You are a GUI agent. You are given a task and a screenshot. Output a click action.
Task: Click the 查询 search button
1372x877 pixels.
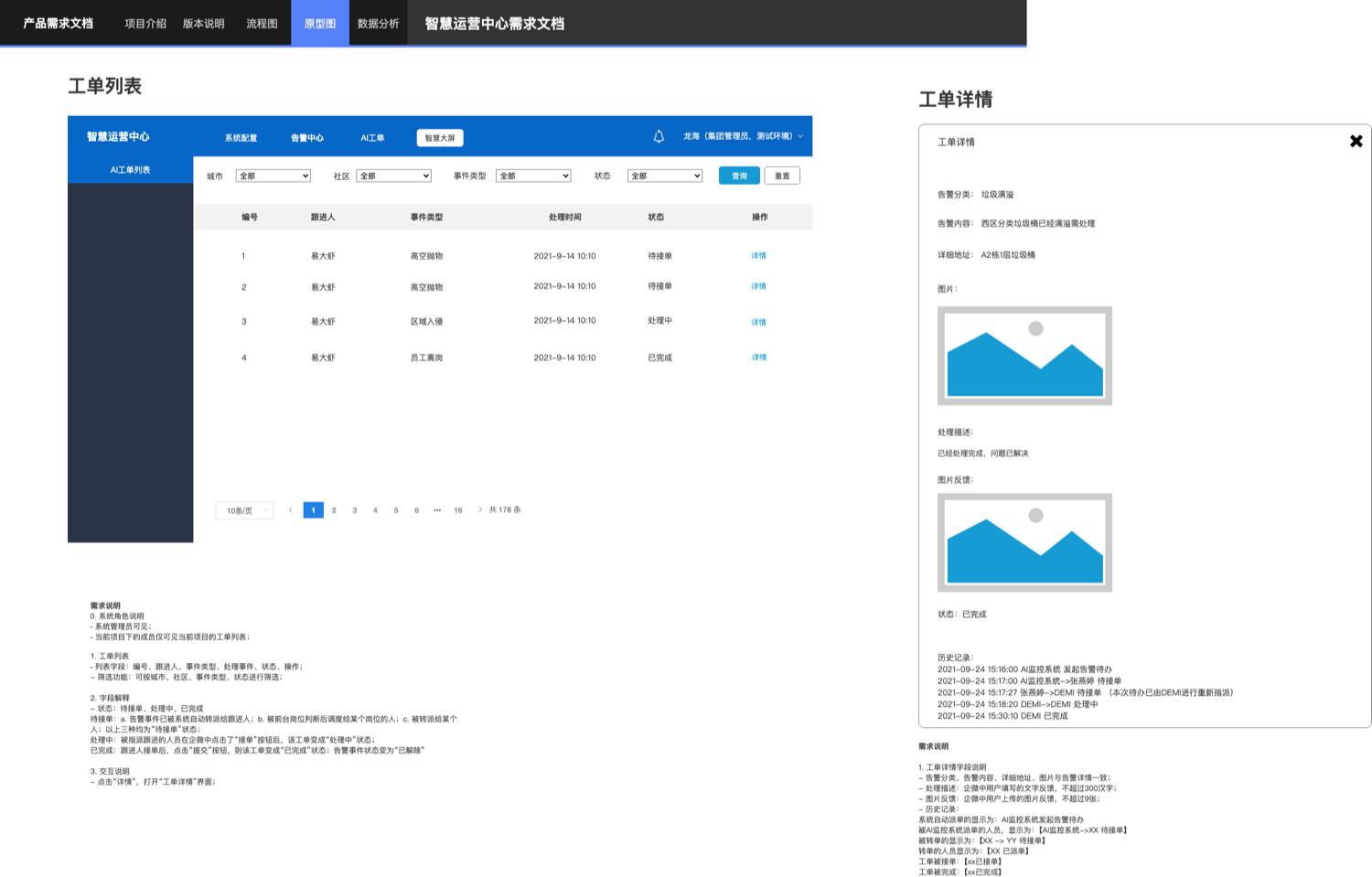coord(739,176)
